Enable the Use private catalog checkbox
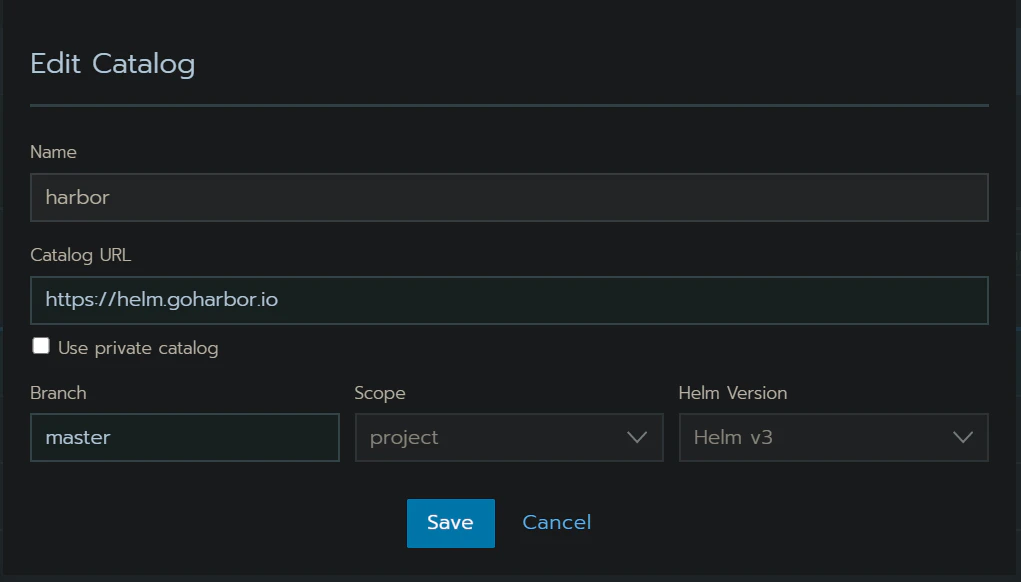Viewport: 1021px width, 582px height. [41, 346]
